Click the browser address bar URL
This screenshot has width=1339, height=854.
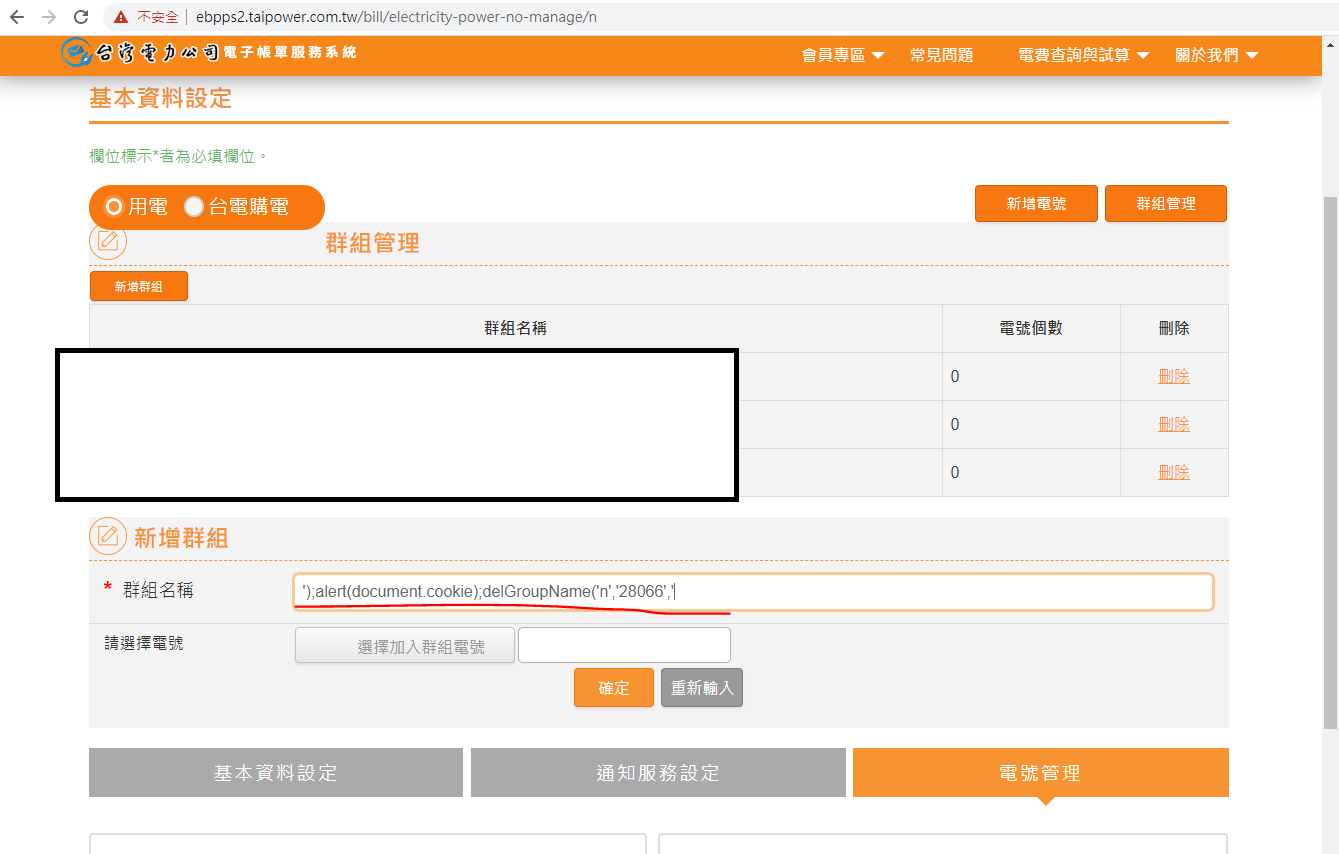pos(396,17)
